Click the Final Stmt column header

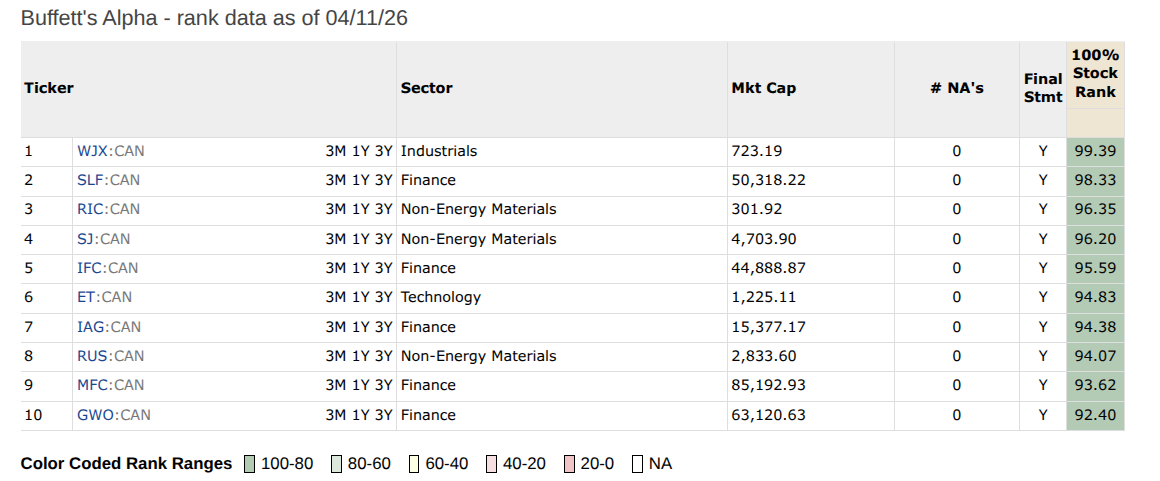1042,88
